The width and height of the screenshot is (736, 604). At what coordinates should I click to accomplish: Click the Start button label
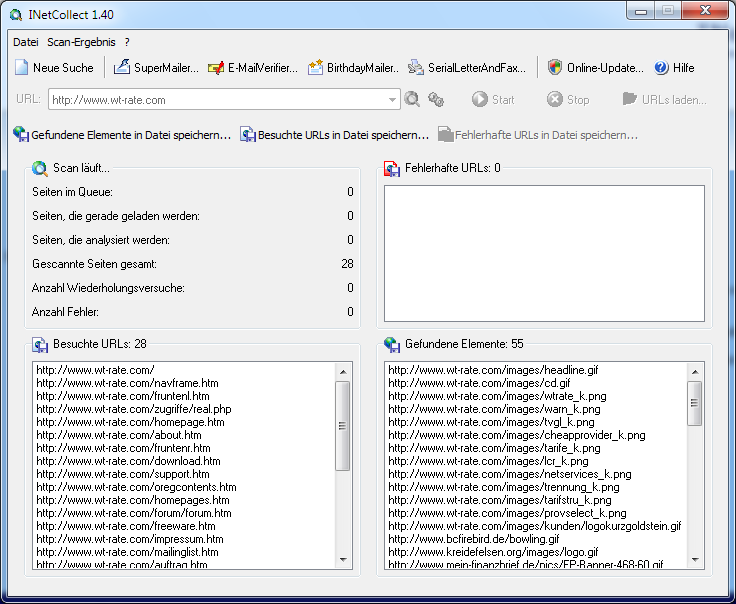(x=503, y=100)
